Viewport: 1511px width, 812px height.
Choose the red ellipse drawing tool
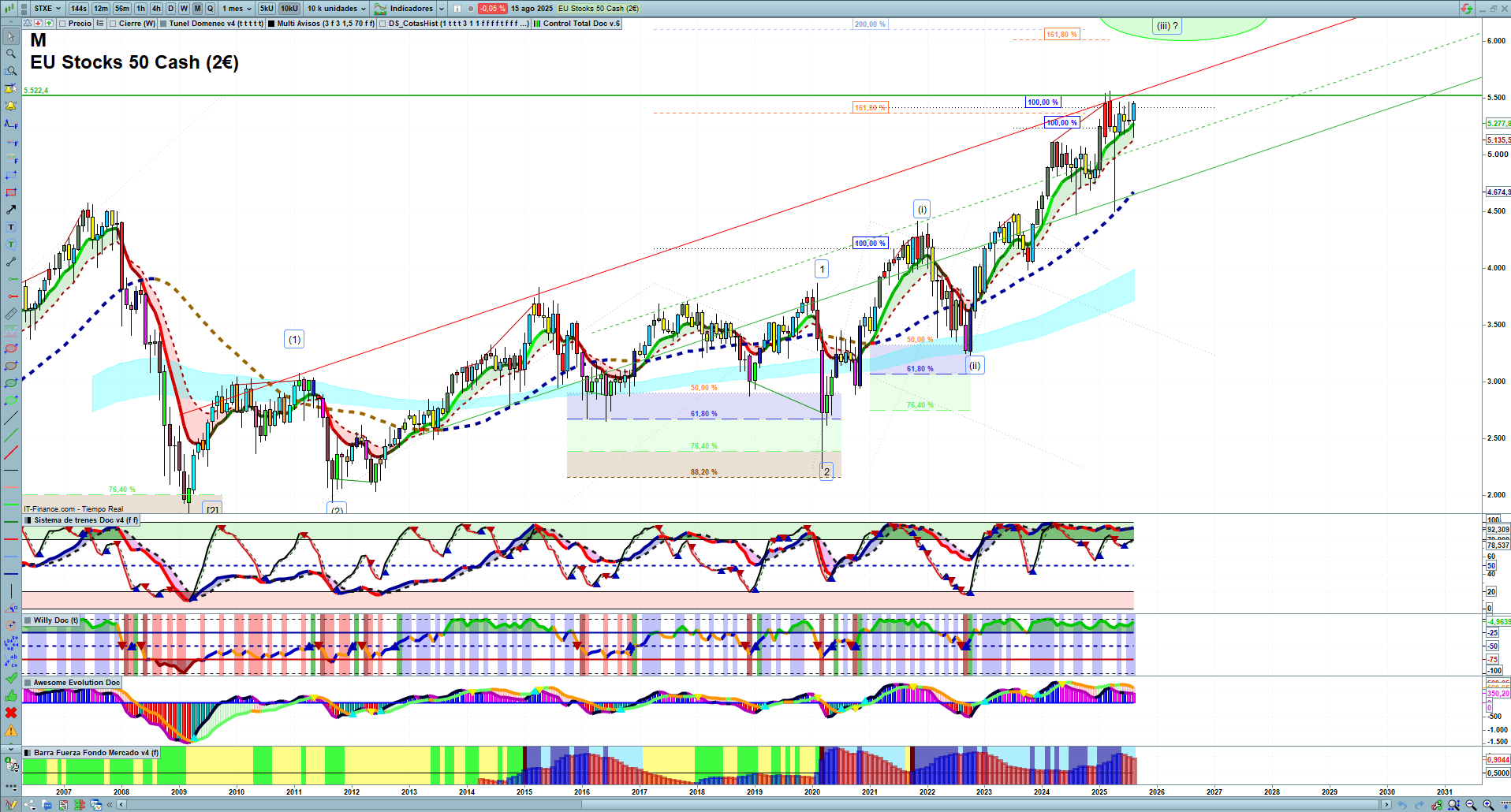point(11,348)
